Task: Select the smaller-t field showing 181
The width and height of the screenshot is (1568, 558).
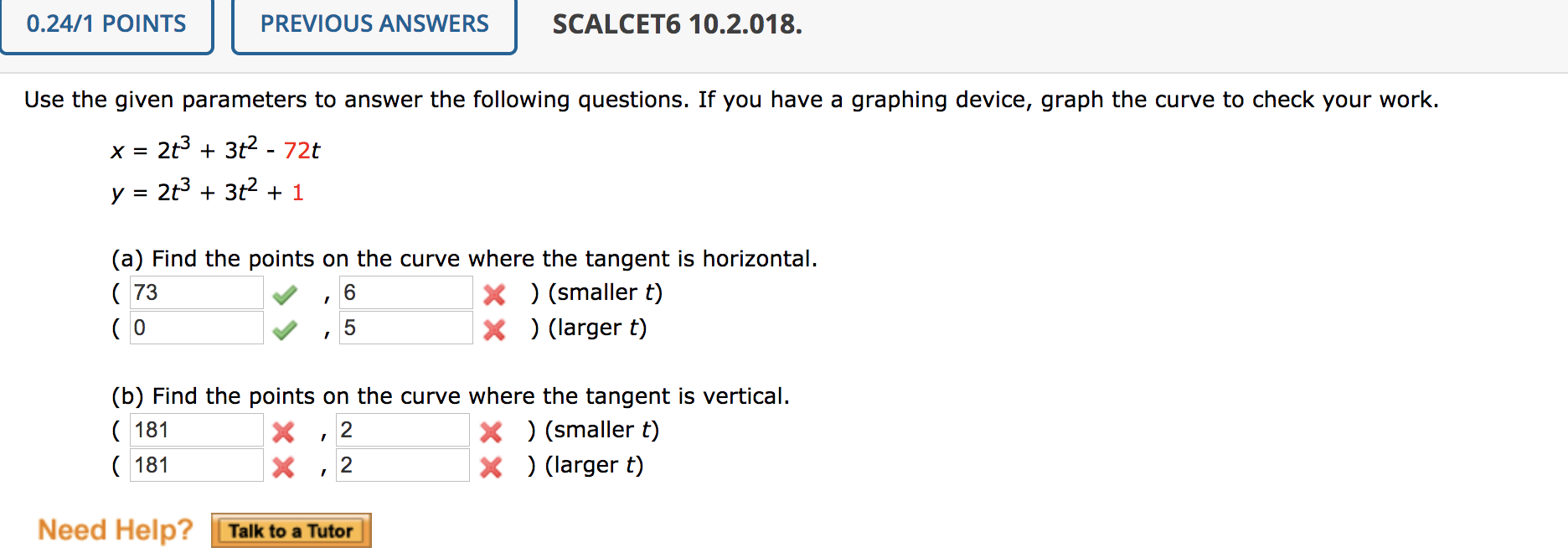Action: (x=196, y=431)
